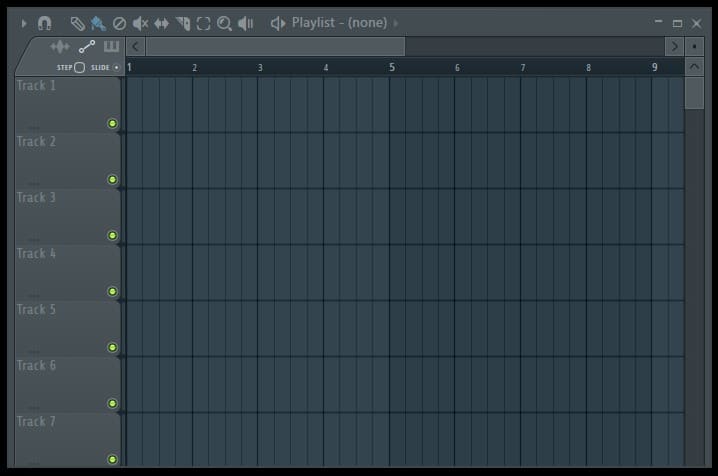This screenshot has height=476, width=718.
Task: Click the horizontal scrollbar left arrow
Action: [136, 46]
